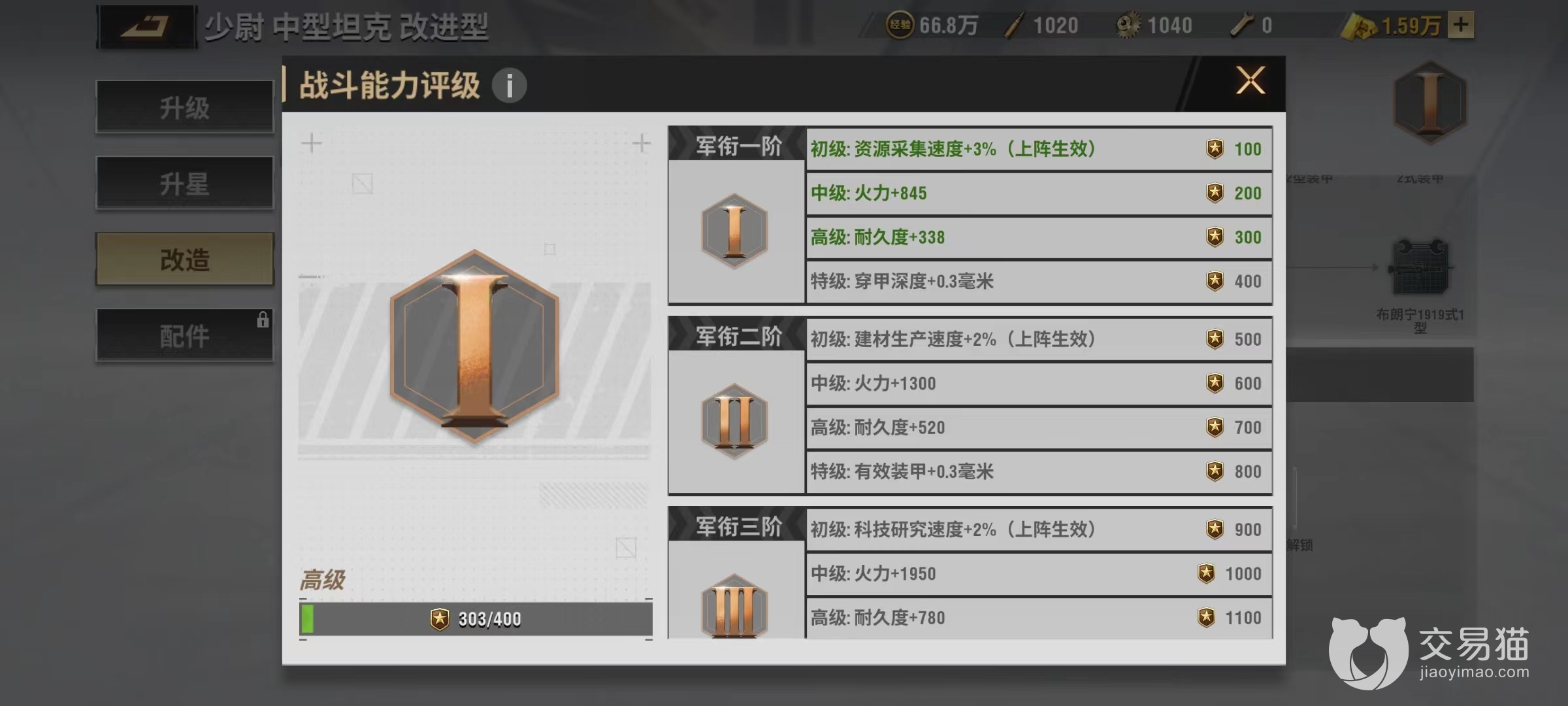
Task: Open the locked 配件 tab
Action: pos(185,335)
